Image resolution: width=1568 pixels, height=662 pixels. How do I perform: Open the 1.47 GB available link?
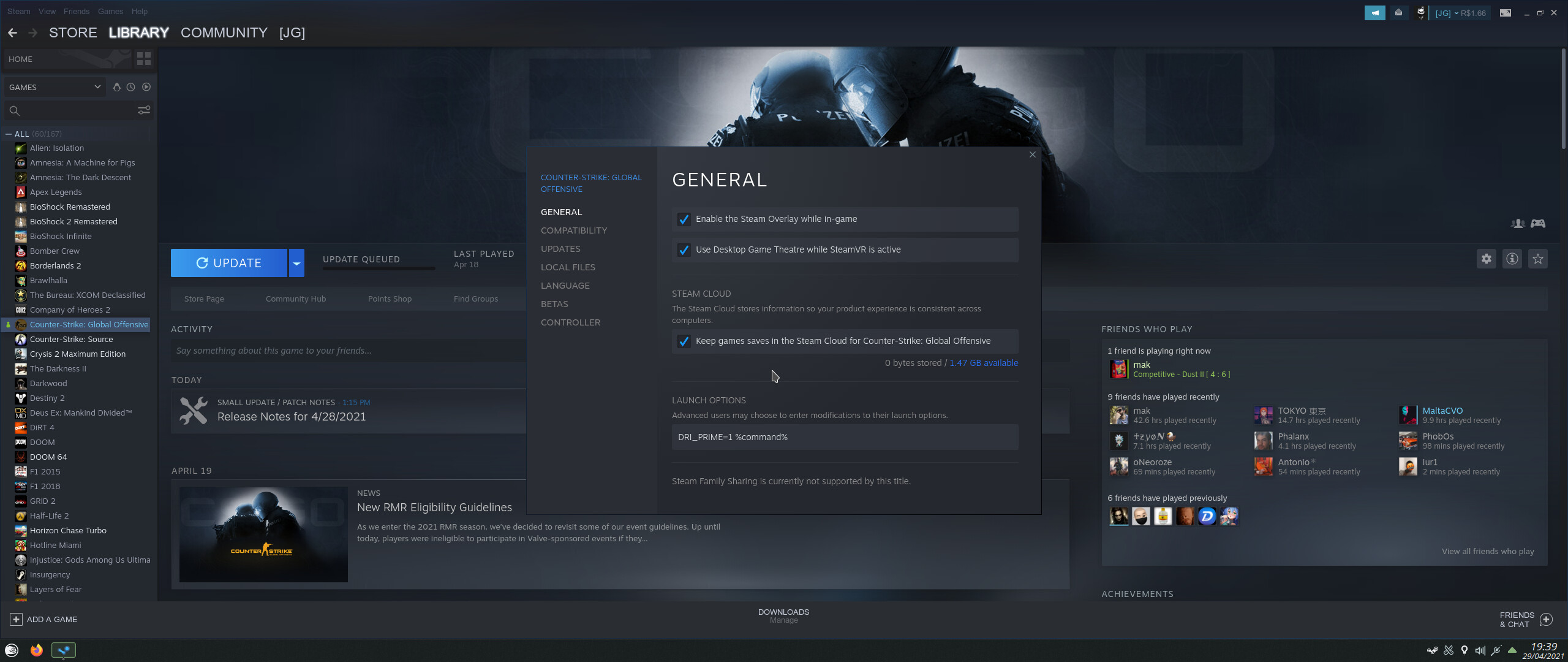(984, 363)
